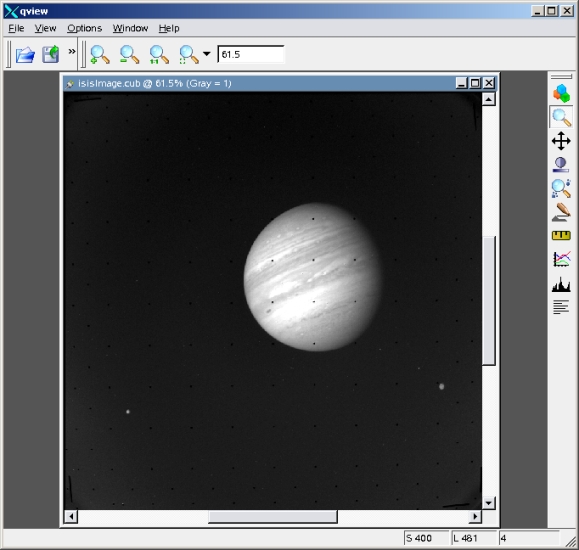Image resolution: width=579 pixels, height=550 pixels.
Task: Click the horizontal scrollbar thumb of image
Action: pos(273,516)
